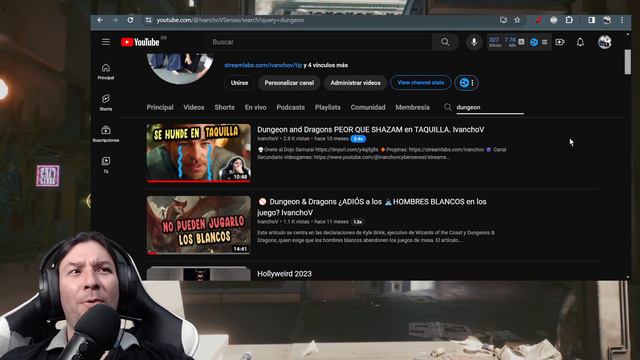Click the browser forward arrow

115,20
